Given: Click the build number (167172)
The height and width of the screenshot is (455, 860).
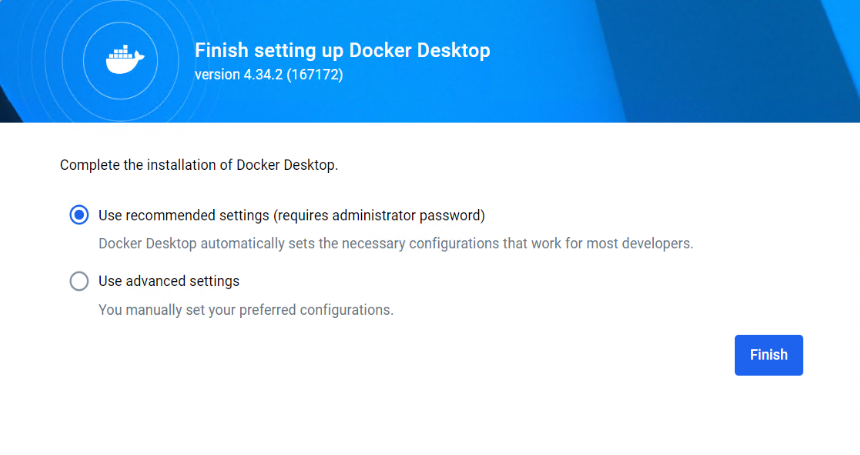Looking at the screenshot, I should tap(315, 75).
